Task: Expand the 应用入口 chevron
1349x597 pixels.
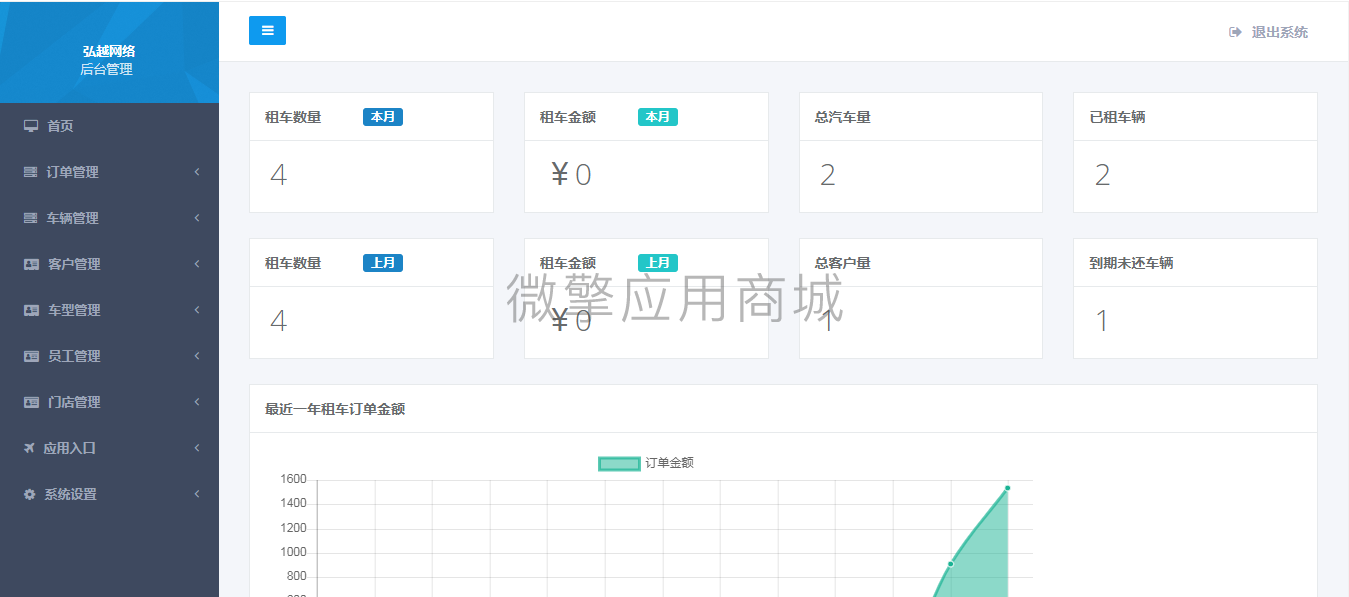Action: [197, 448]
